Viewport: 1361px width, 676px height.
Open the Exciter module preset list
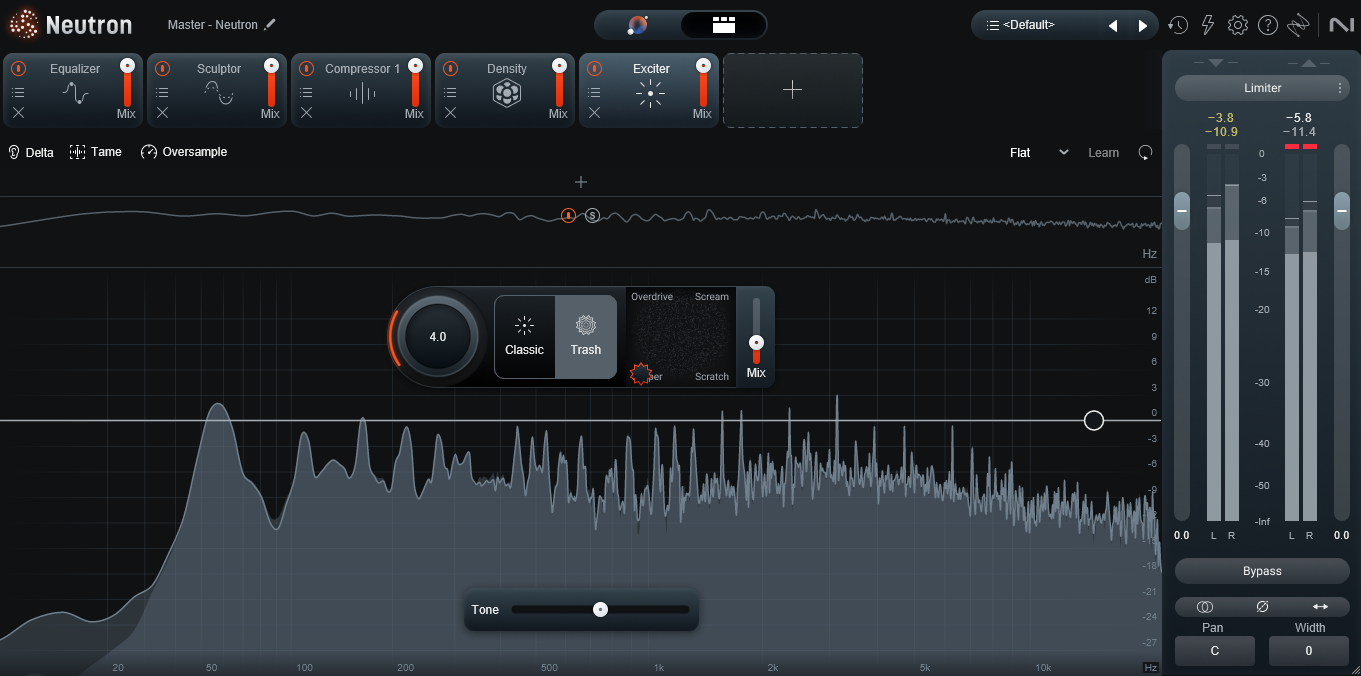[x=594, y=92]
